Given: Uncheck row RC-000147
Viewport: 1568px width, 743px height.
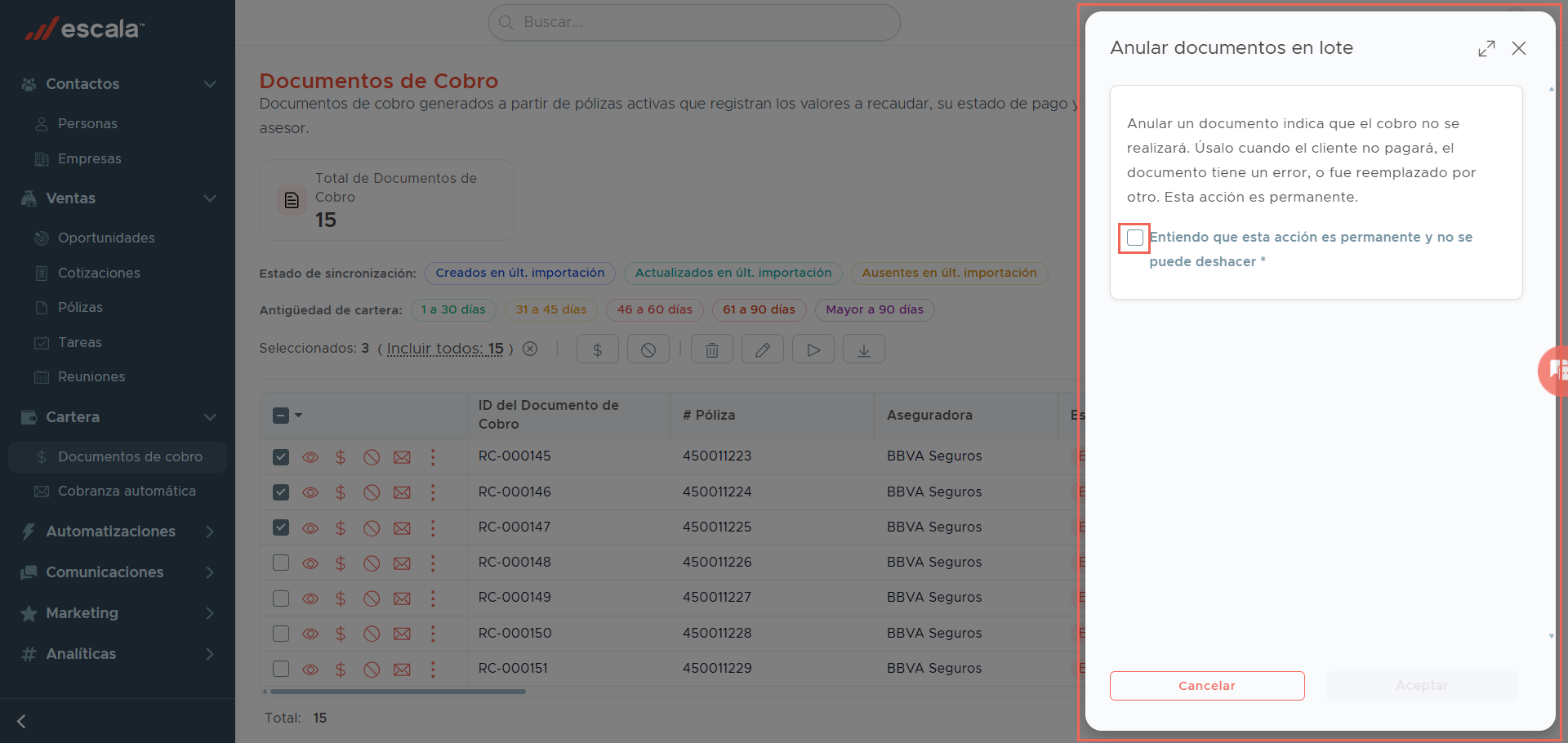Looking at the screenshot, I should [281, 527].
